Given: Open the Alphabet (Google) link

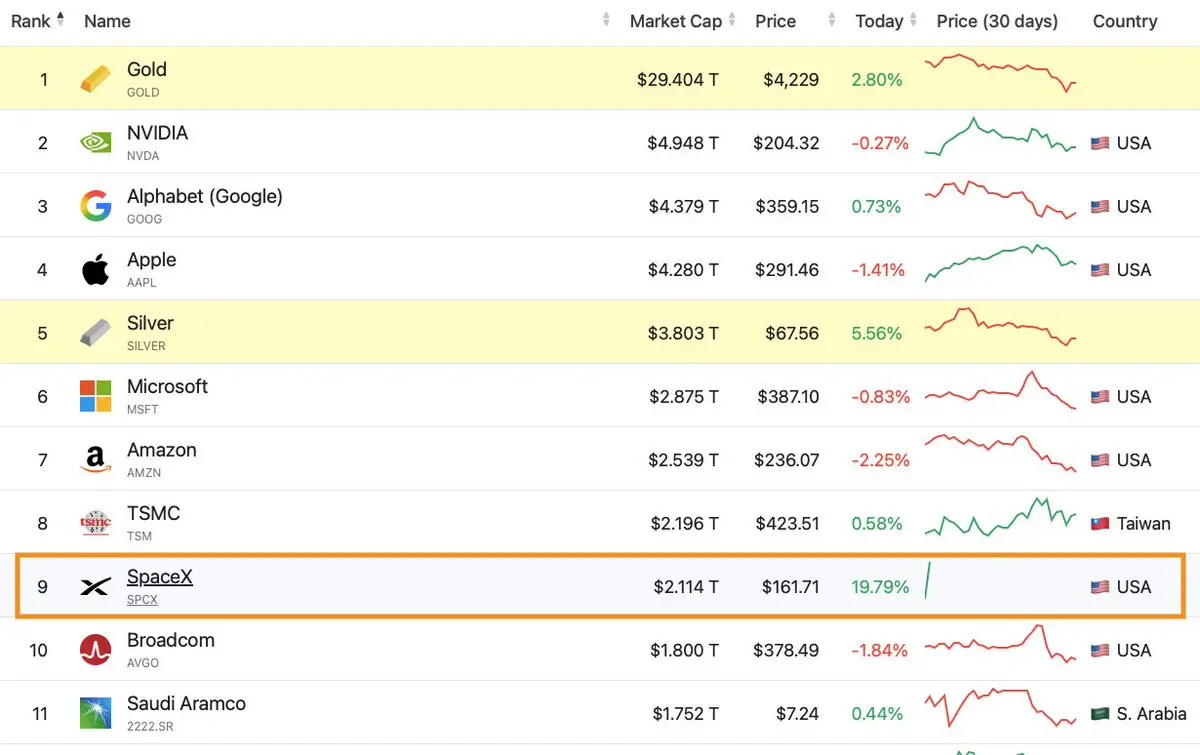Looking at the screenshot, I should click(205, 196).
